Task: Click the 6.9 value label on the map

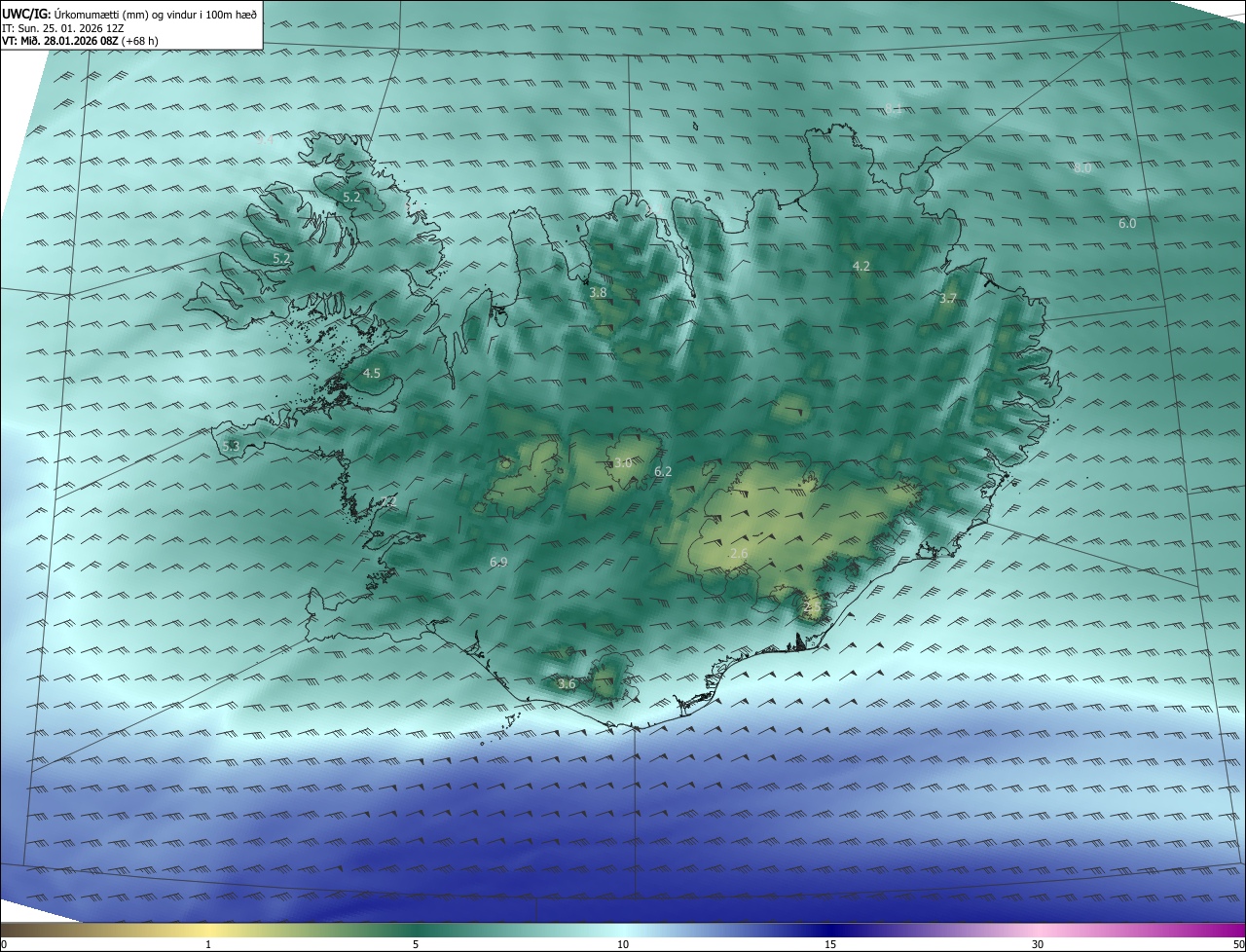Action: coord(498,563)
